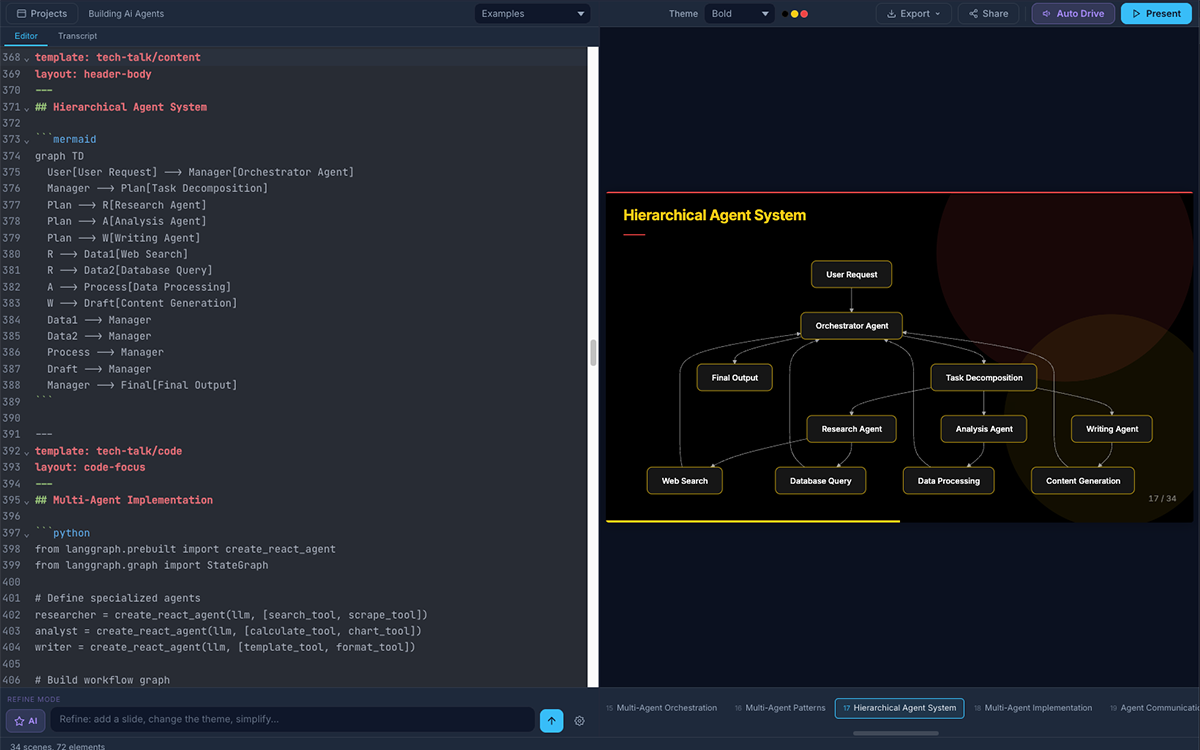The image size is (1200, 750).
Task: Click the Data Processing node
Action: point(949,481)
